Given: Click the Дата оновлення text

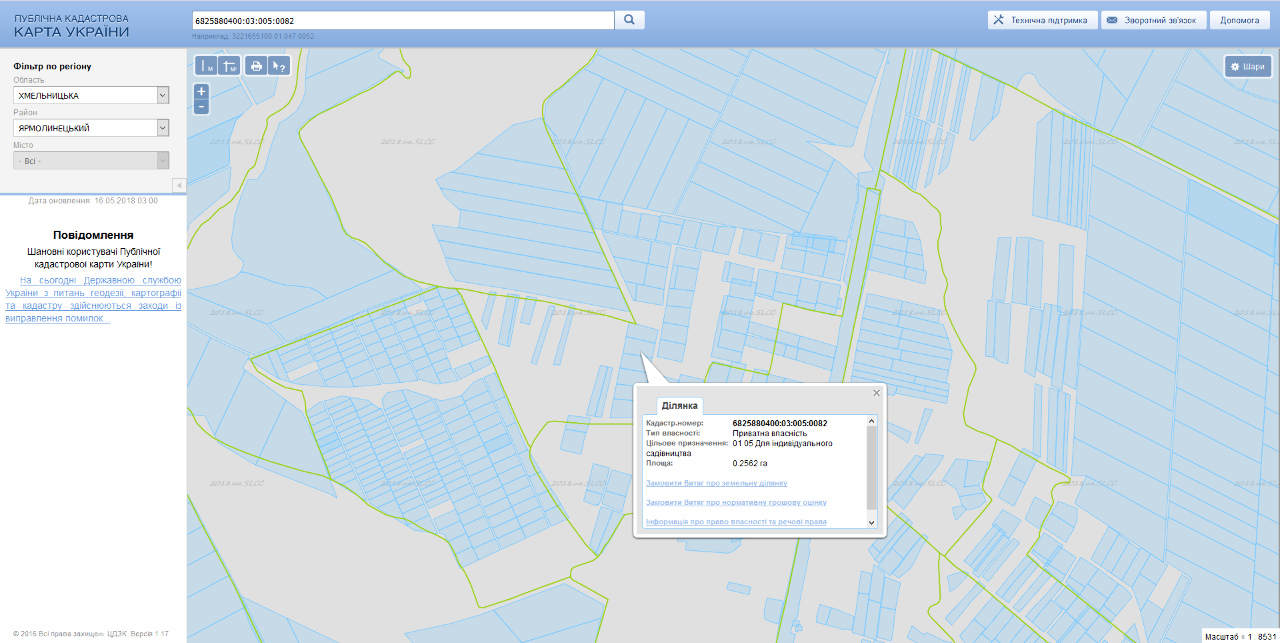Looking at the screenshot, I should pos(93,201).
